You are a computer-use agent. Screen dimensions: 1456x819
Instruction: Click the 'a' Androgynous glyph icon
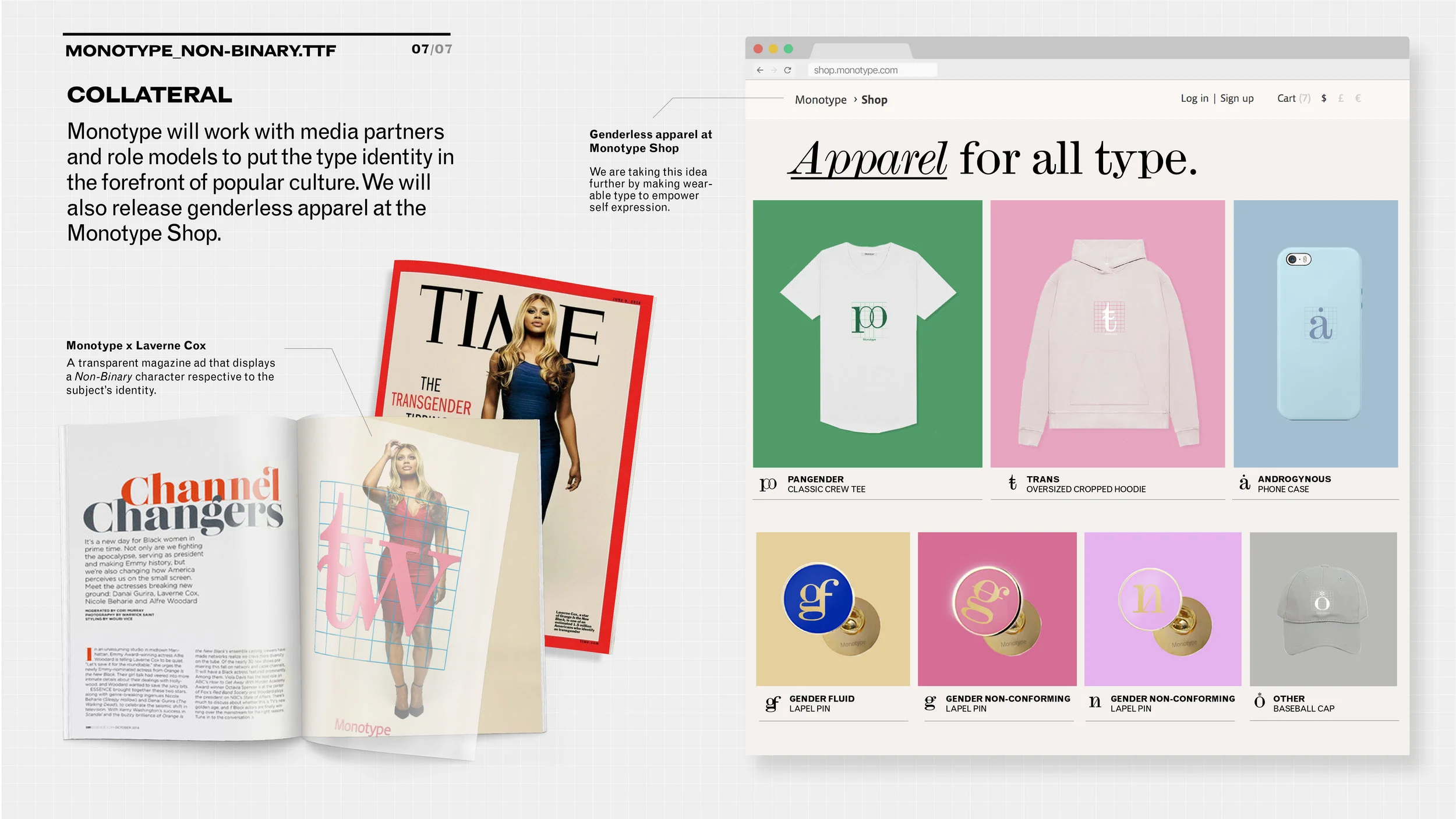1244,482
